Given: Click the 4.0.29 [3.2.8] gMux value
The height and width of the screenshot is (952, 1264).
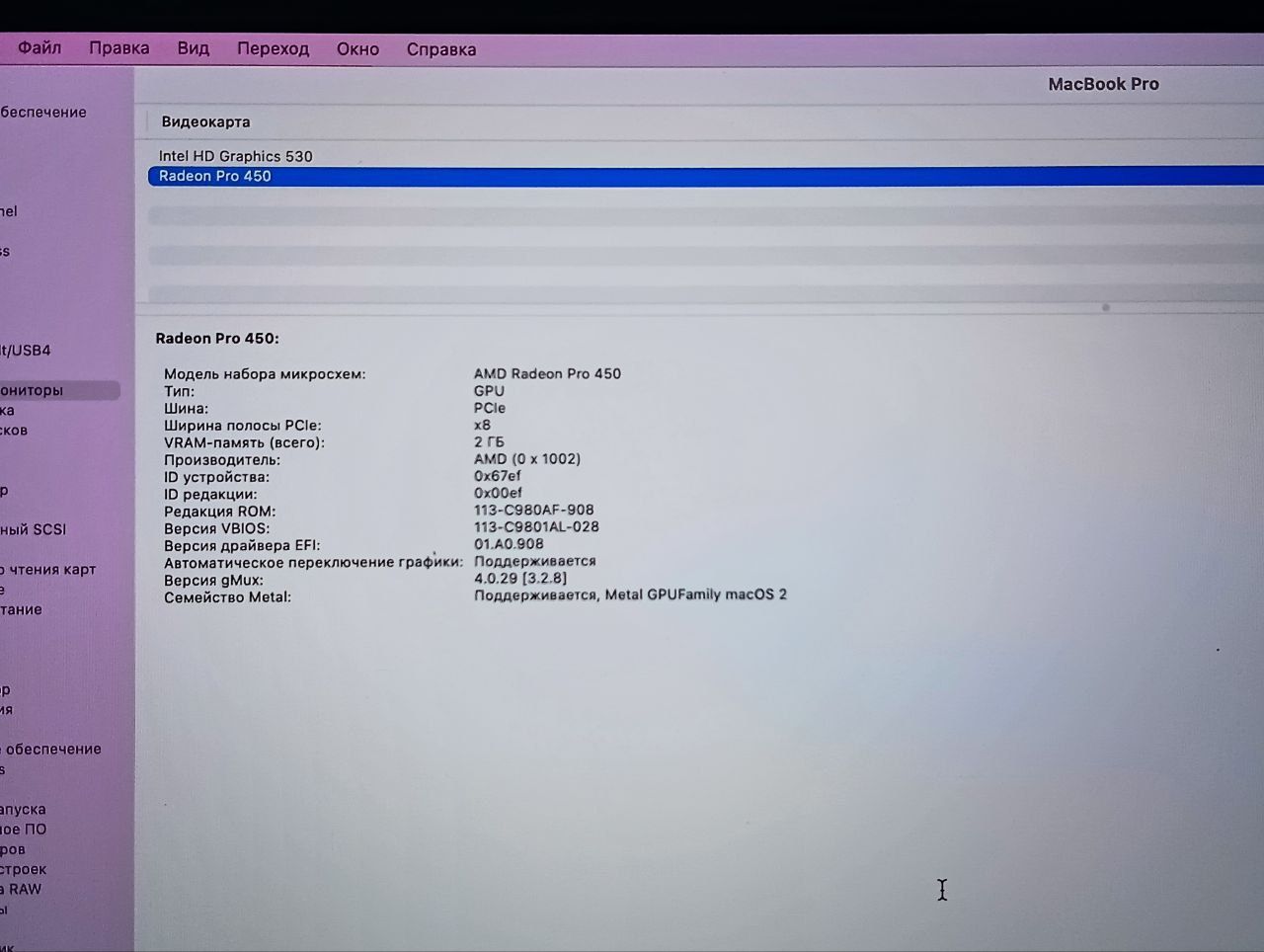Looking at the screenshot, I should coord(520,578).
